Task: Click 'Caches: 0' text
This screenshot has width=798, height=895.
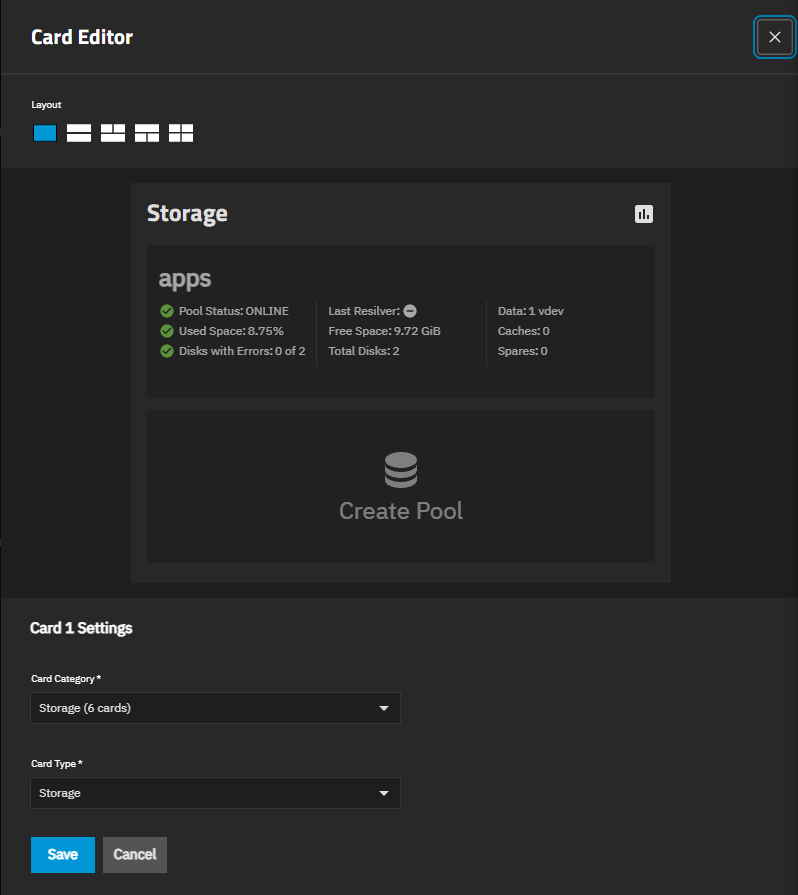Action: pyautogui.click(x=523, y=331)
